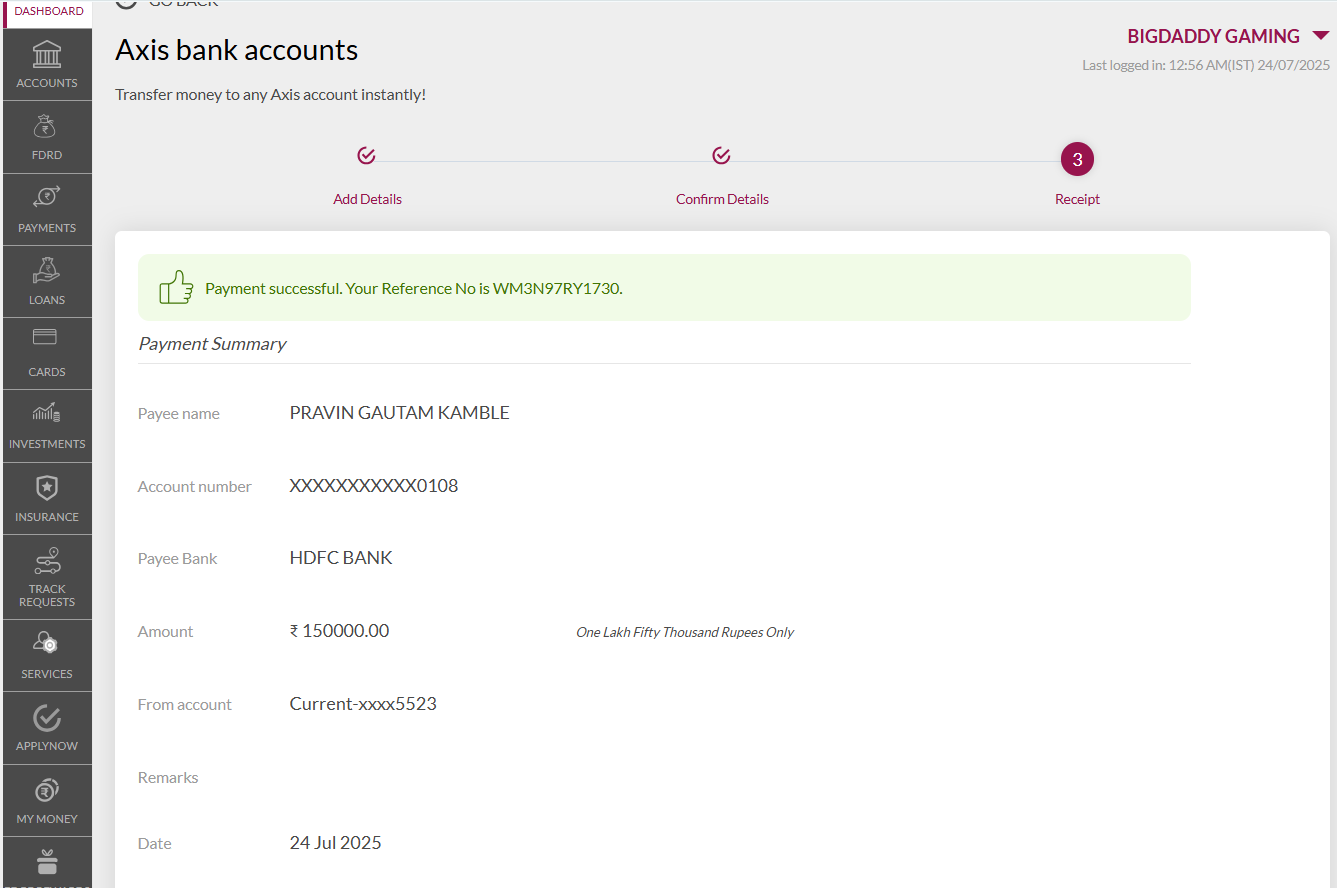Open the Investments chart icon

(x=47, y=413)
